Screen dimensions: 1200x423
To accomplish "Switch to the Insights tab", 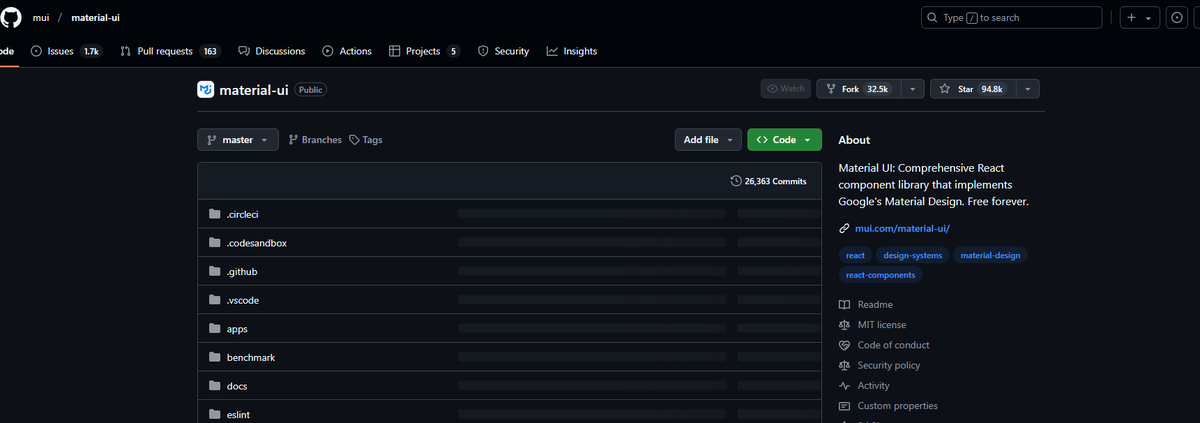I will coord(572,51).
